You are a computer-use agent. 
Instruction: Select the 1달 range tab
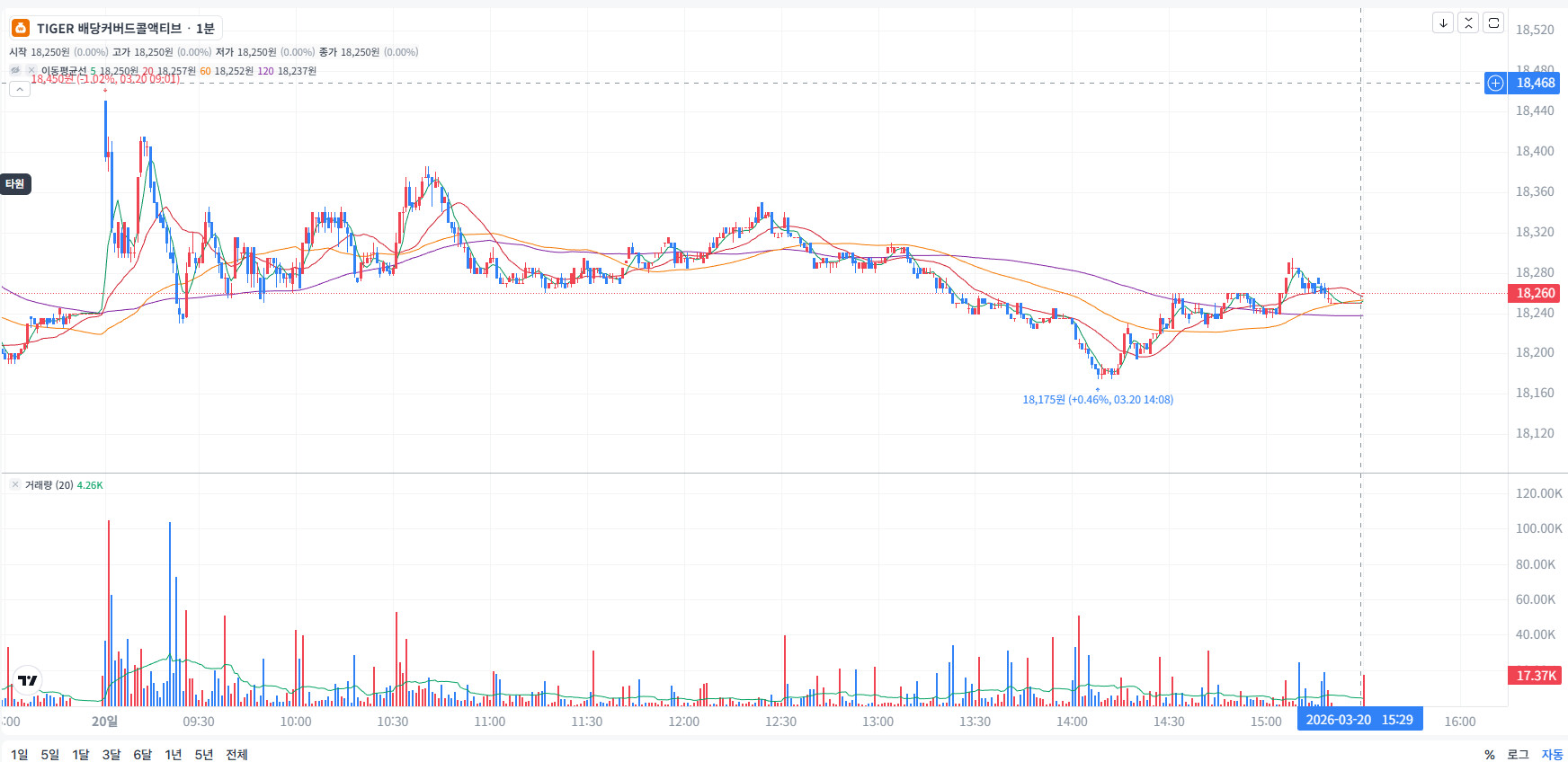(81, 754)
